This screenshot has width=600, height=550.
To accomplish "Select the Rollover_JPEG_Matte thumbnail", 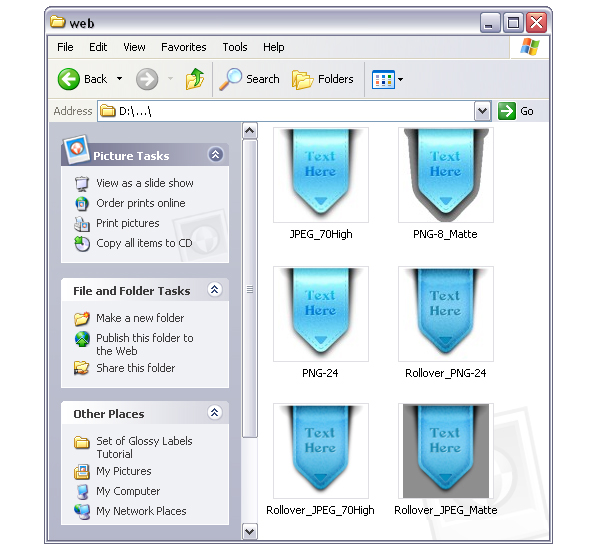I will (446, 451).
